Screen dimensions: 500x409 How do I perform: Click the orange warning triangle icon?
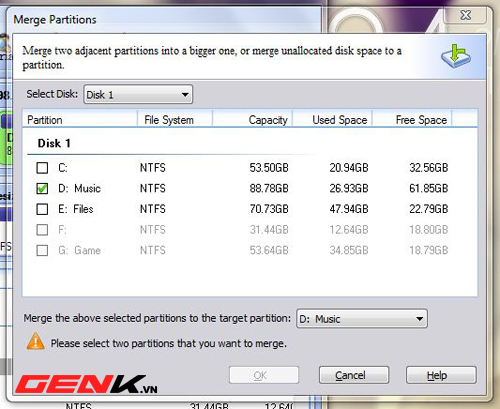click(x=36, y=341)
